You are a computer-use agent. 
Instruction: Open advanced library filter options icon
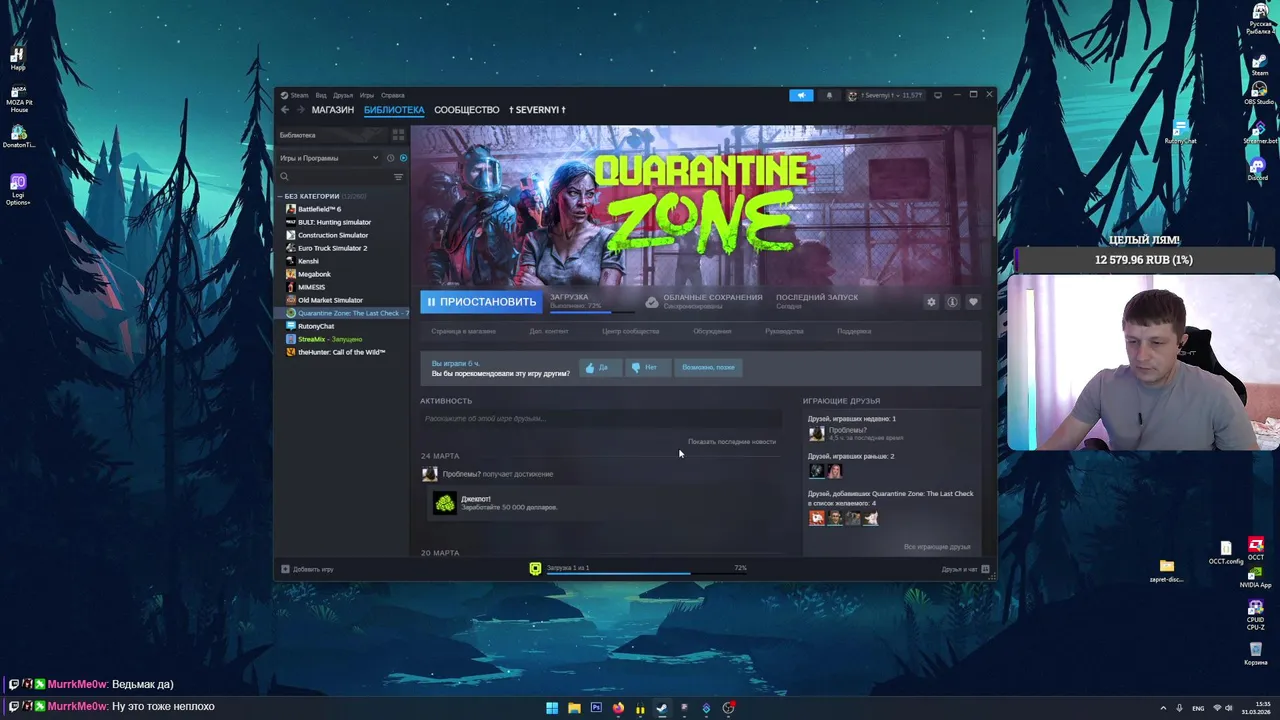pyautogui.click(x=398, y=177)
